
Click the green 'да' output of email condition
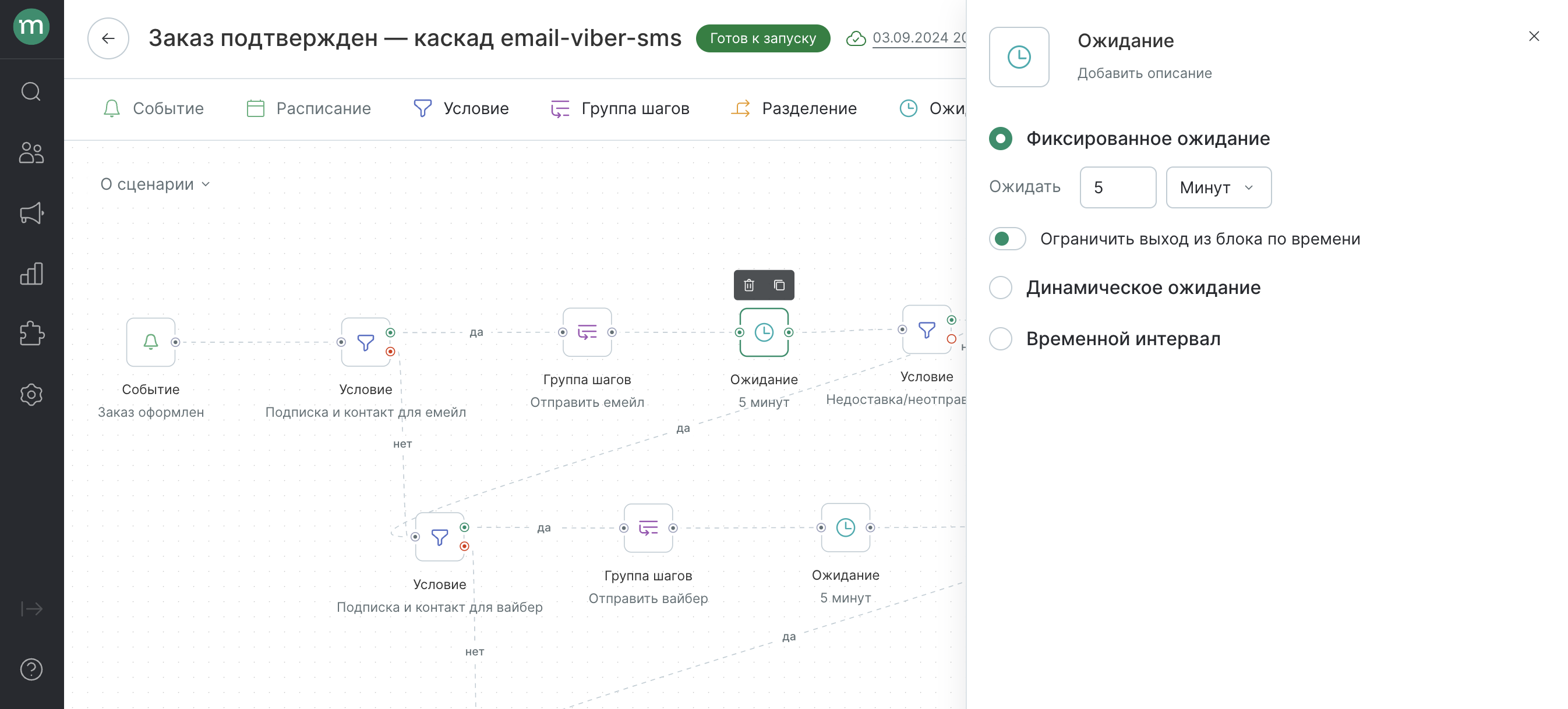point(390,332)
